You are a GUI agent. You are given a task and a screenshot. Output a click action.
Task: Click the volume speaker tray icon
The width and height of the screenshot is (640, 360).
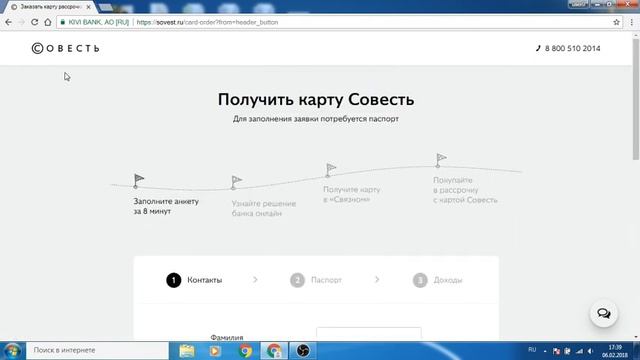point(591,351)
